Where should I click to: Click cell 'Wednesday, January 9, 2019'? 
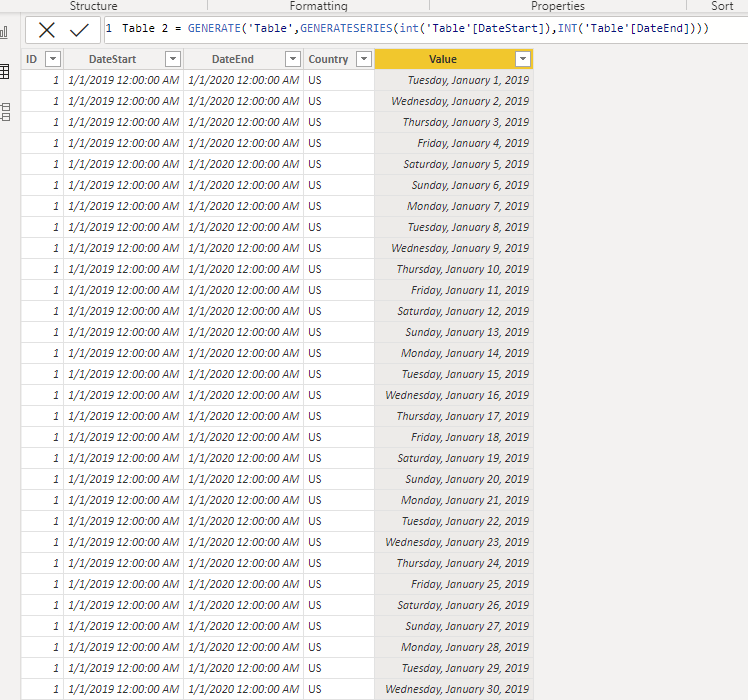(x=454, y=248)
